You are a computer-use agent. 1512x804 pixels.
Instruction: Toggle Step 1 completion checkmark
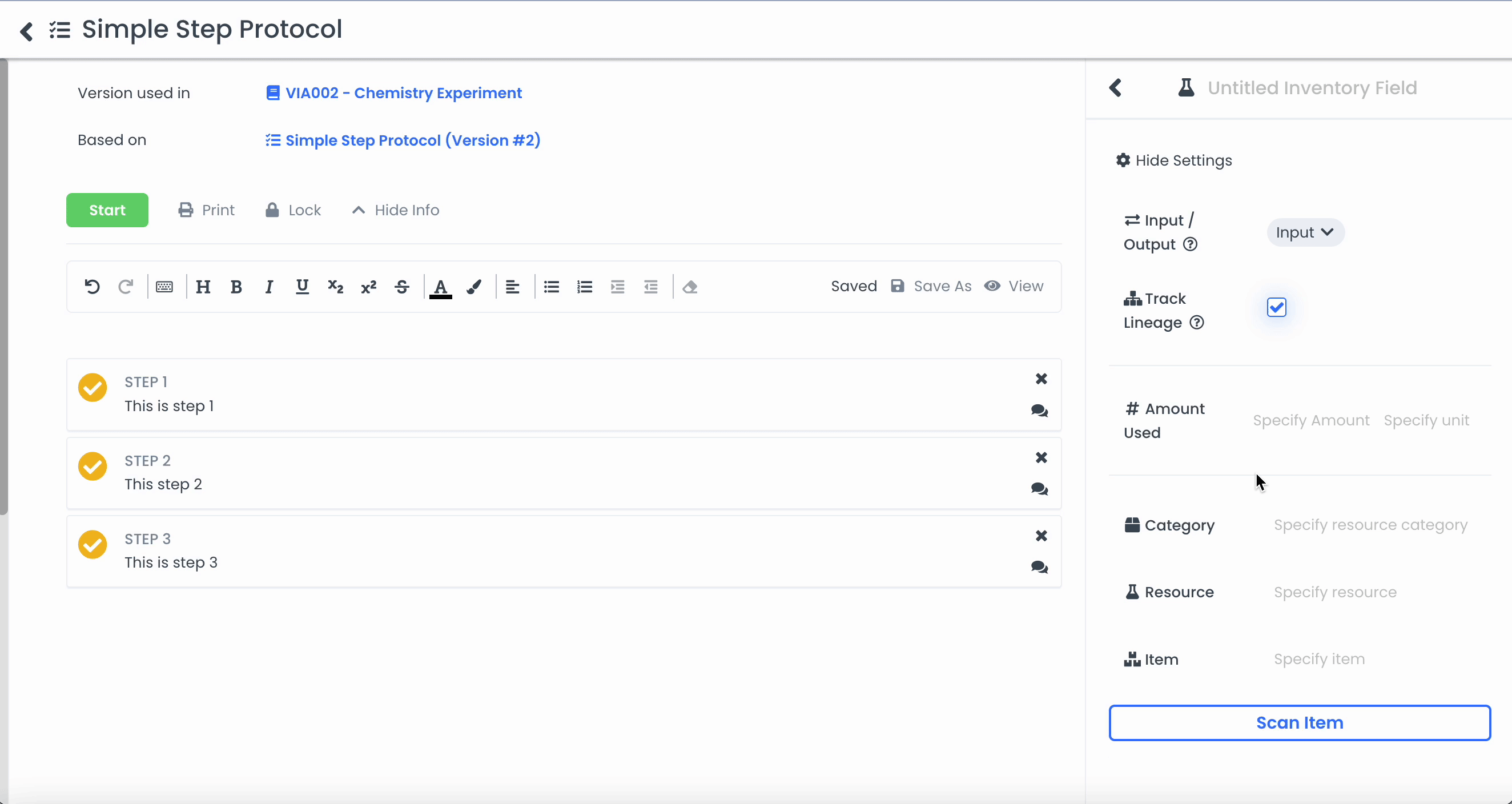click(x=93, y=387)
